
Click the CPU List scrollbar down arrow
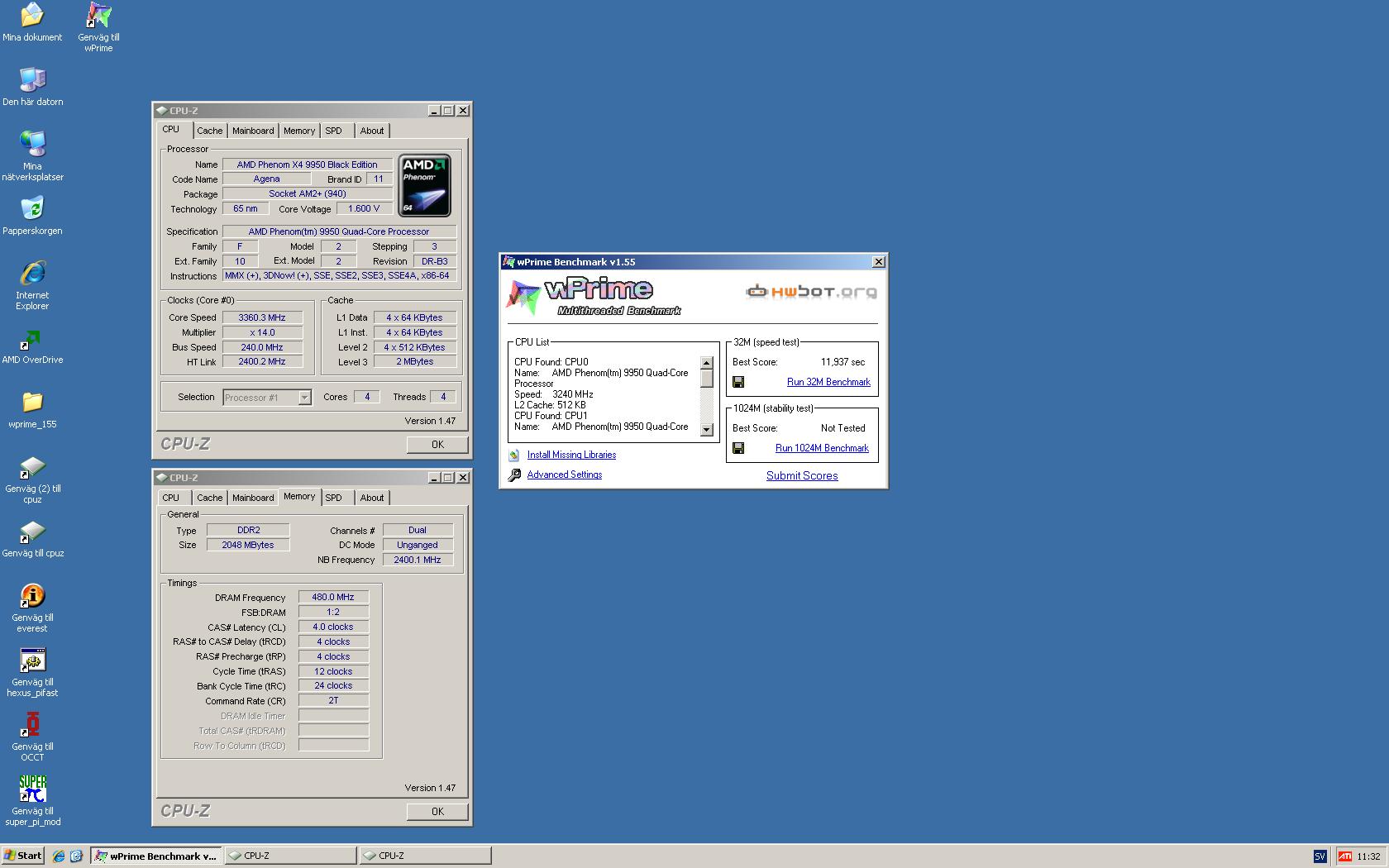pyautogui.click(x=707, y=430)
